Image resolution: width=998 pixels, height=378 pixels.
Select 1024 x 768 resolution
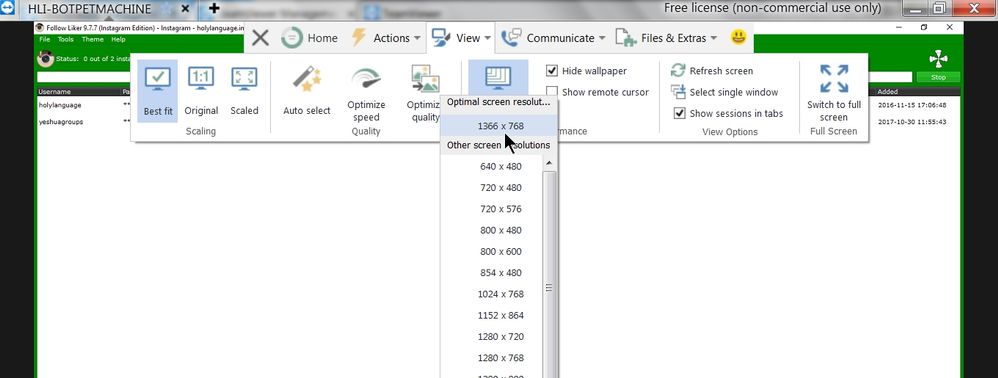[x=500, y=294]
